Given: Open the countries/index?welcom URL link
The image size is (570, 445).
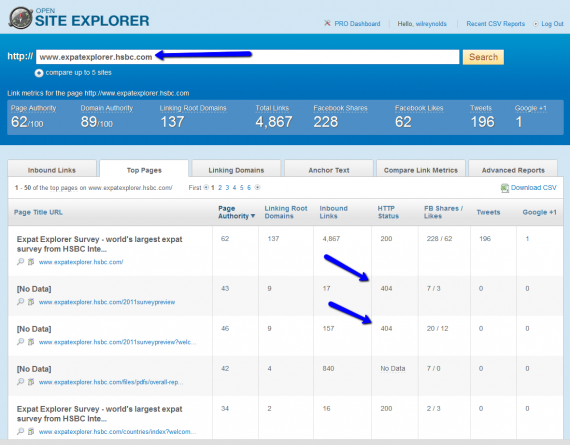Looking at the screenshot, I should point(117,432).
